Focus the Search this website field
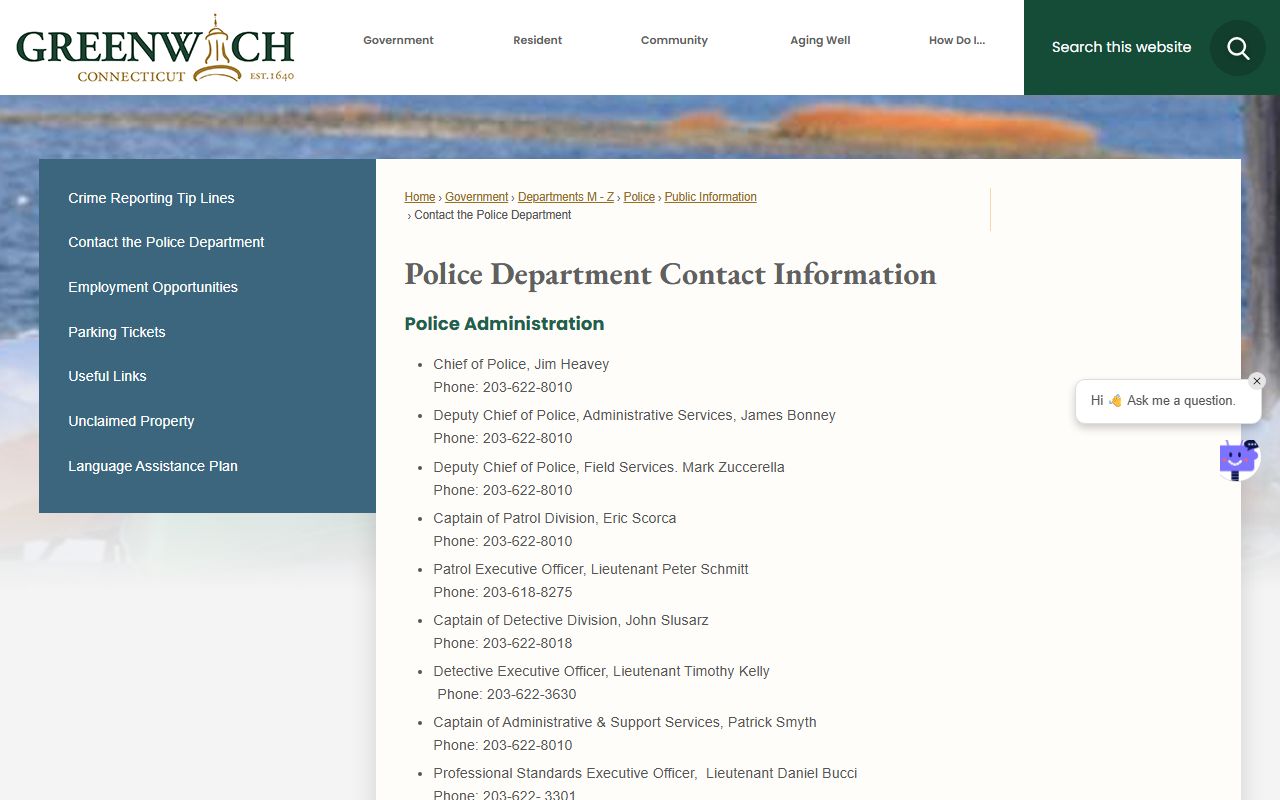The width and height of the screenshot is (1280, 800). coord(1121,47)
